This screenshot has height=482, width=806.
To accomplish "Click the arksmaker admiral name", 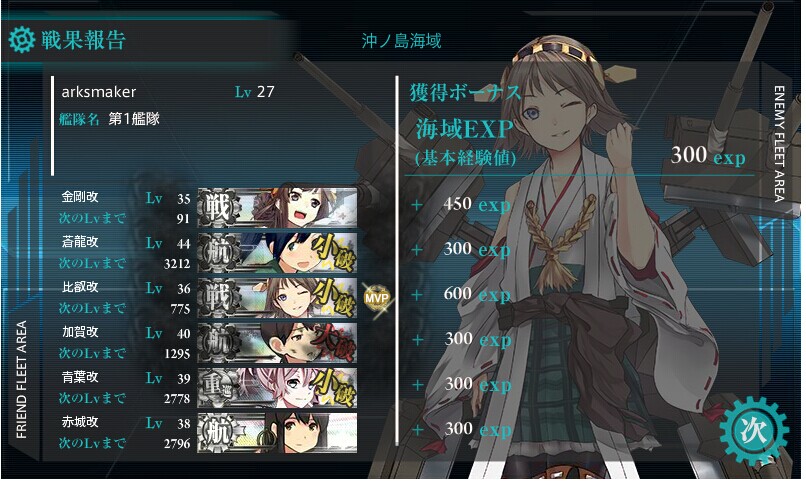I will [x=99, y=92].
